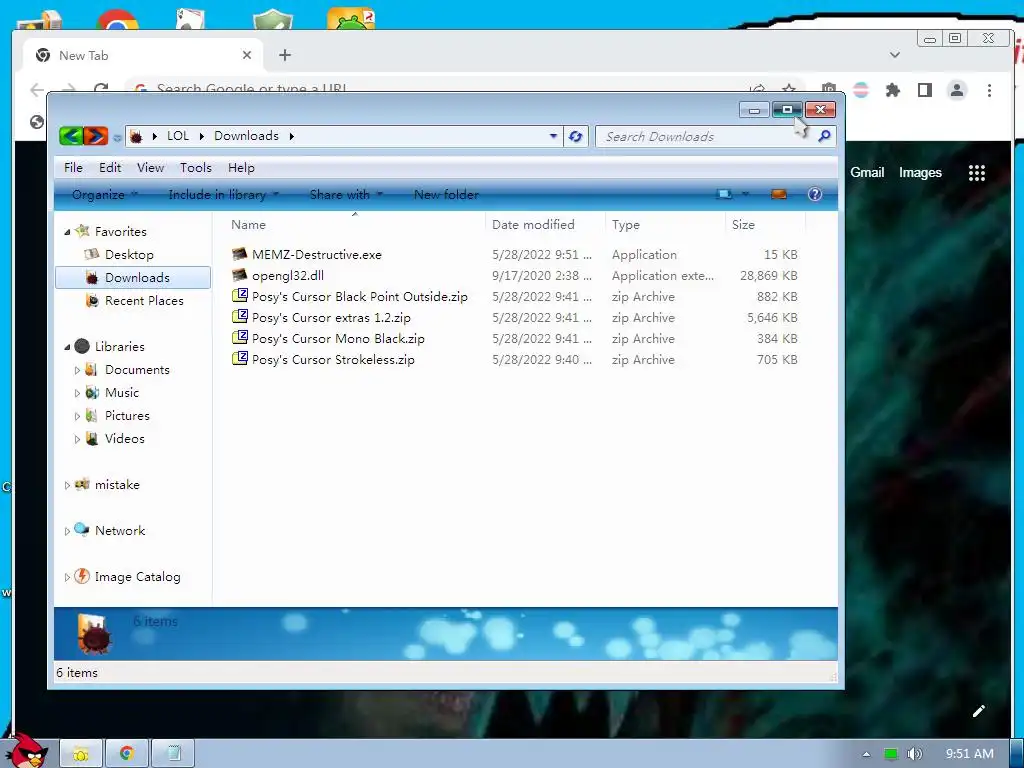Select Network in navigation pane
Image resolution: width=1024 pixels, height=768 pixels.
[120, 530]
